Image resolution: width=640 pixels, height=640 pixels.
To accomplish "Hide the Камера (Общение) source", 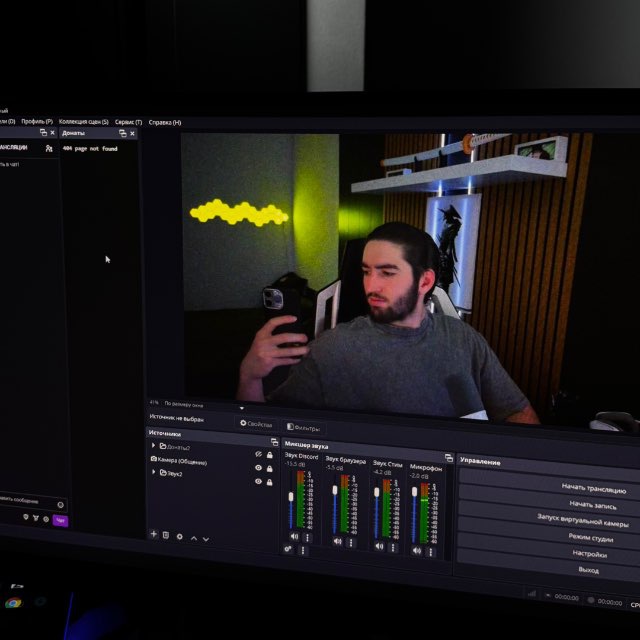I will [x=258, y=468].
